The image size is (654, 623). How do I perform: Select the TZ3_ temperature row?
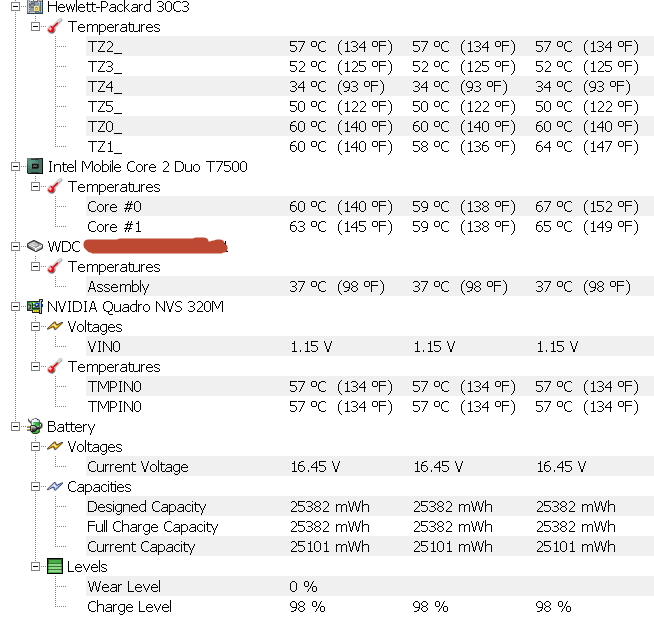coord(370,66)
